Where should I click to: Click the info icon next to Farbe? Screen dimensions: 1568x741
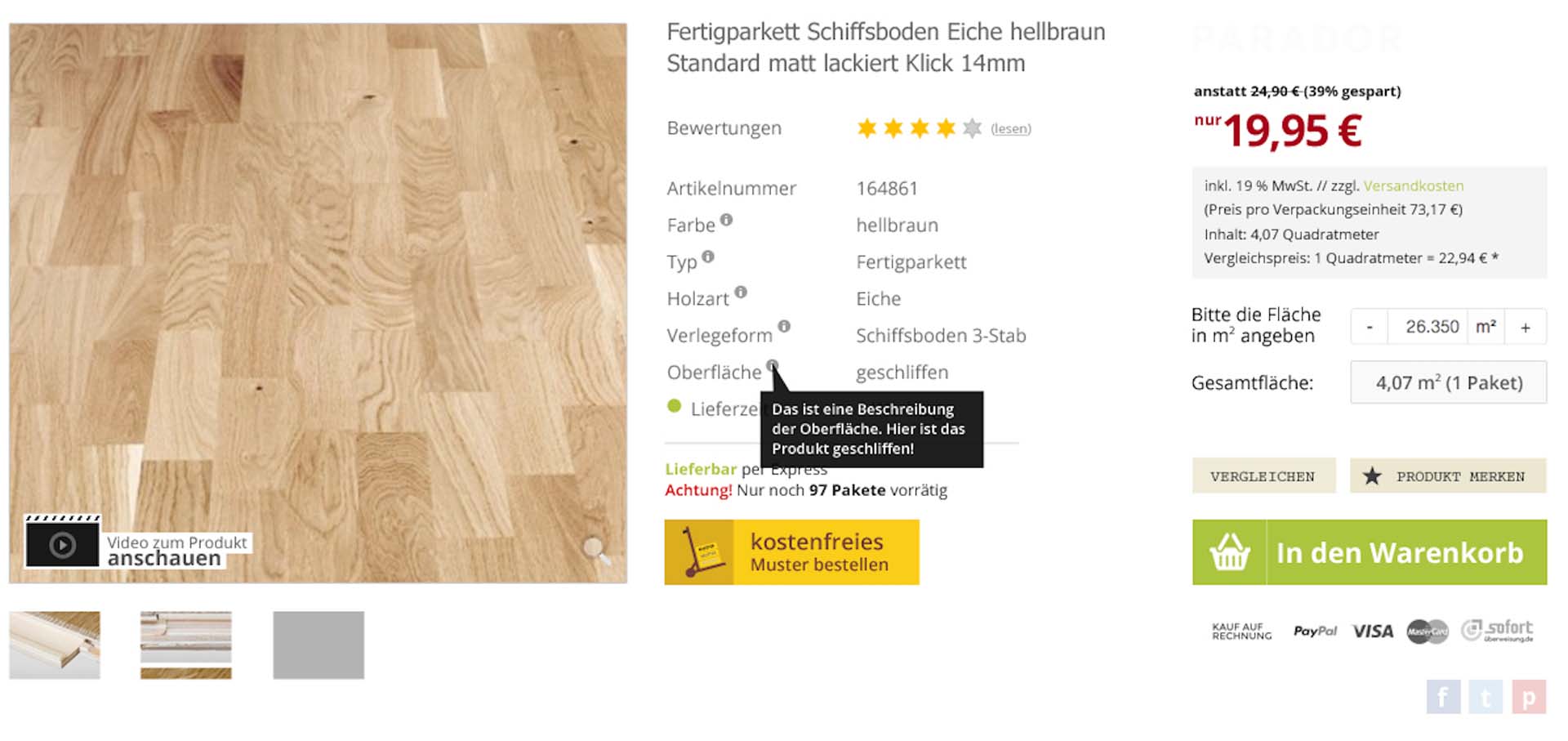726,220
